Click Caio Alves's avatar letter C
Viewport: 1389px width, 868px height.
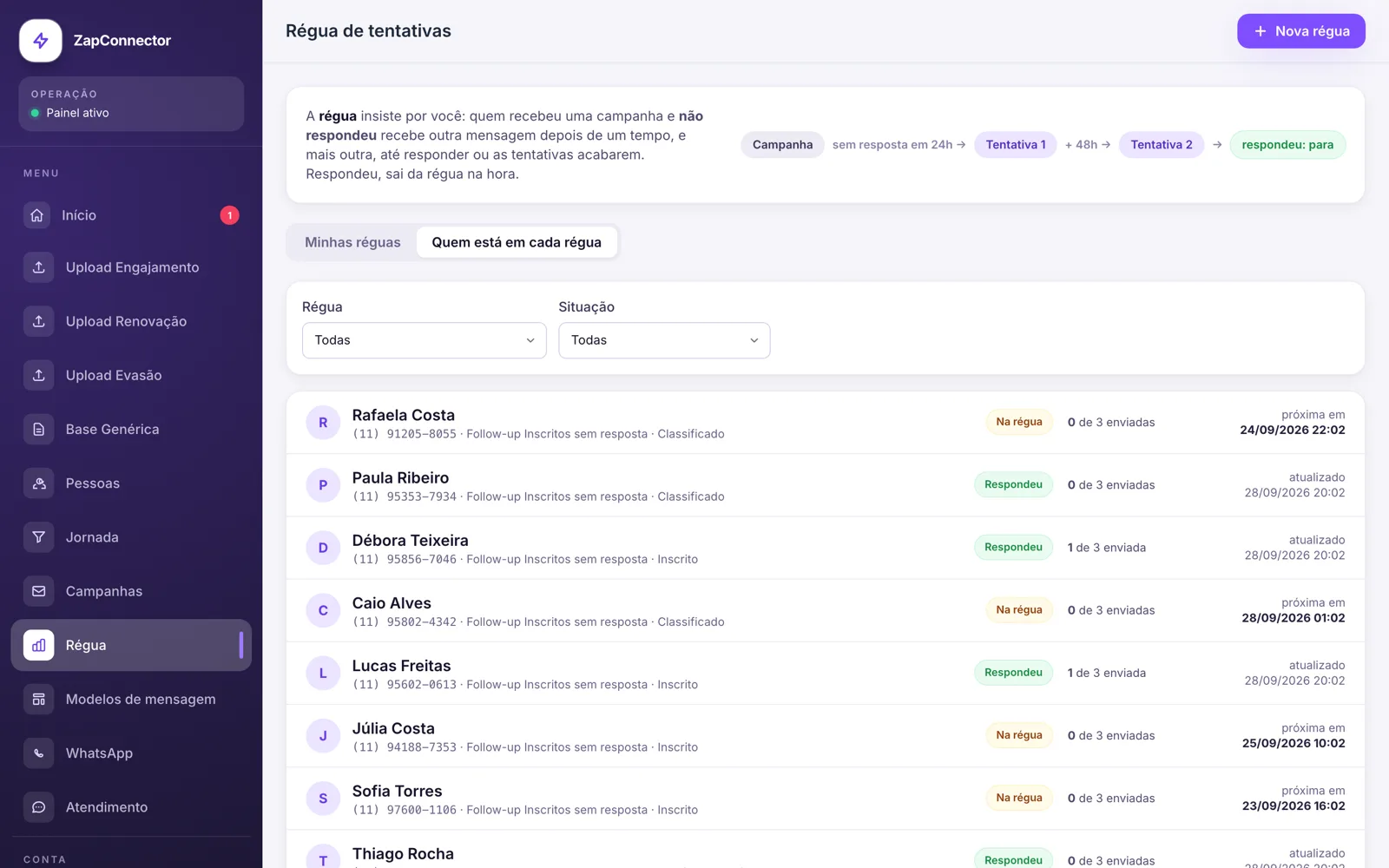(x=323, y=610)
